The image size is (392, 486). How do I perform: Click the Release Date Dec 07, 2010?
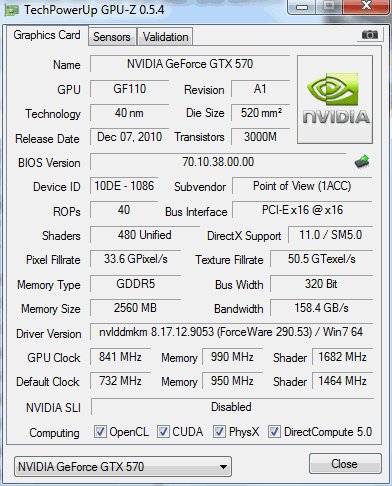pyautogui.click(x=129, y=137)
